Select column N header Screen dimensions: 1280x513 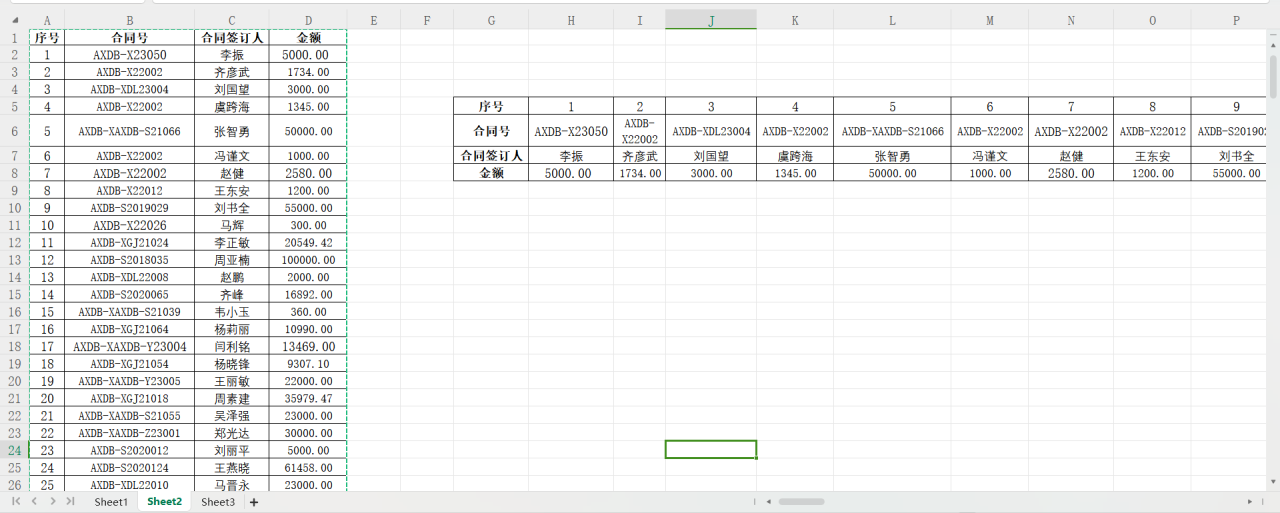(1071, 20)
